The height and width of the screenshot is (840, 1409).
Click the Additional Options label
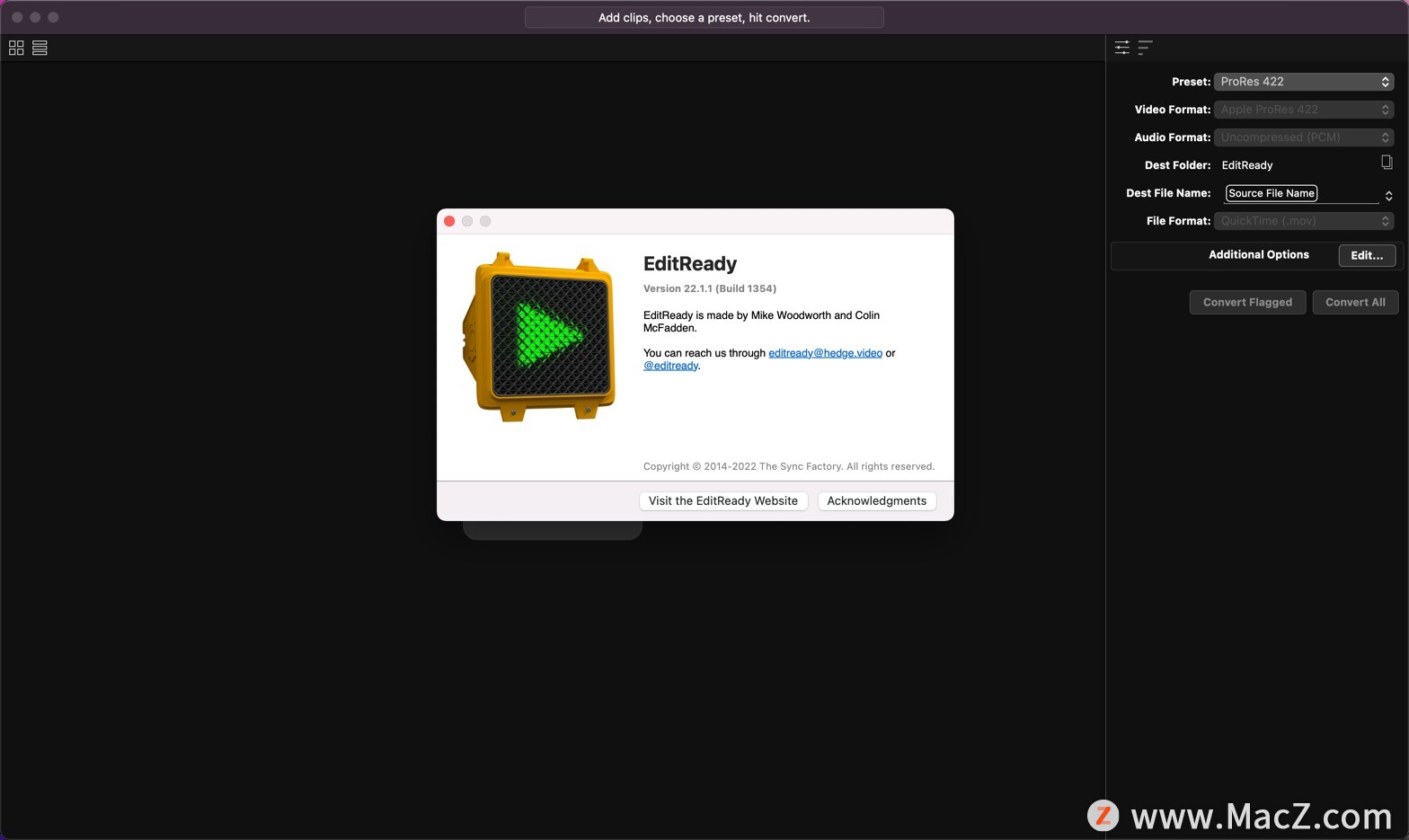pos(1258,255)
